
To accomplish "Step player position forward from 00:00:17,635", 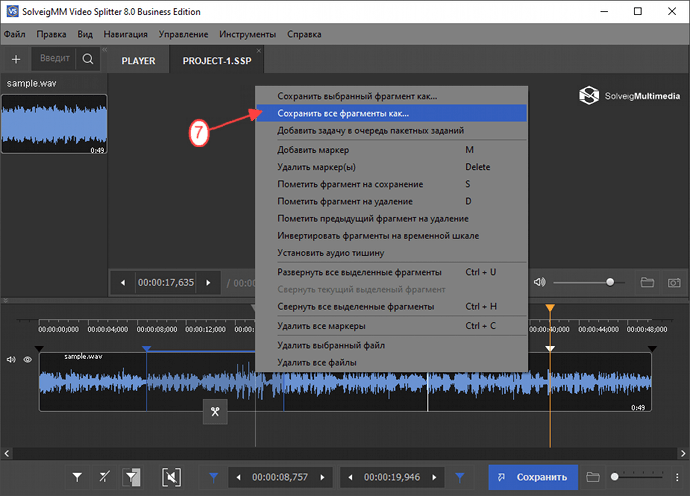I will (208, 283).
